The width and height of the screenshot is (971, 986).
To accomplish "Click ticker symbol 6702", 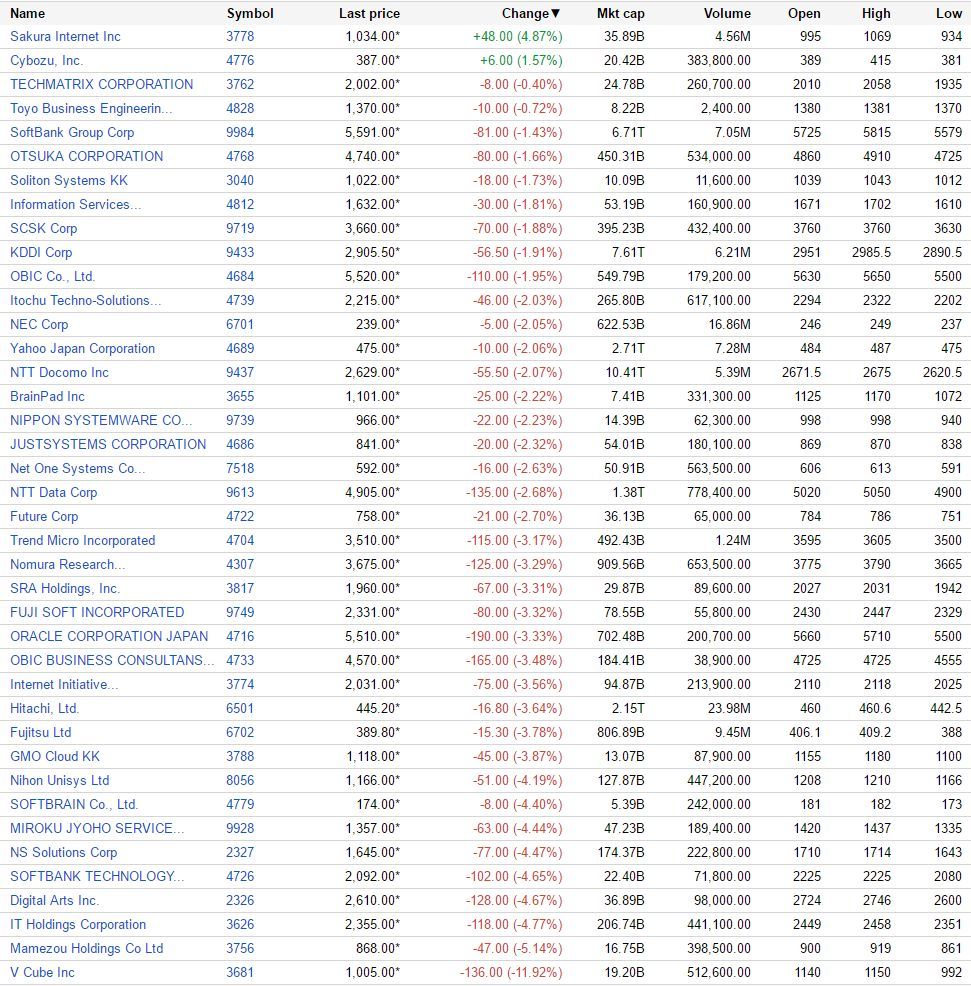I will coord(240,733).
